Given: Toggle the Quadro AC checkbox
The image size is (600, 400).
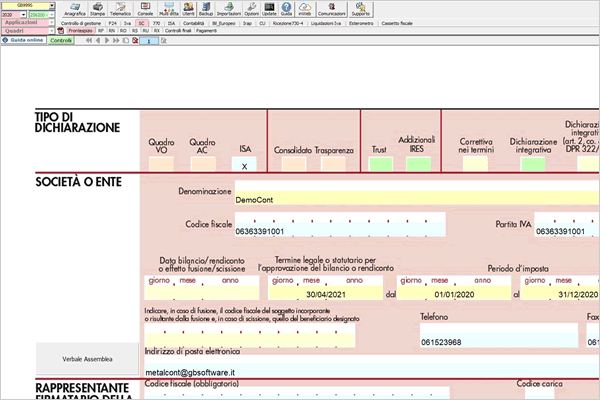Looking at the screenshot, I should [203, 164].
